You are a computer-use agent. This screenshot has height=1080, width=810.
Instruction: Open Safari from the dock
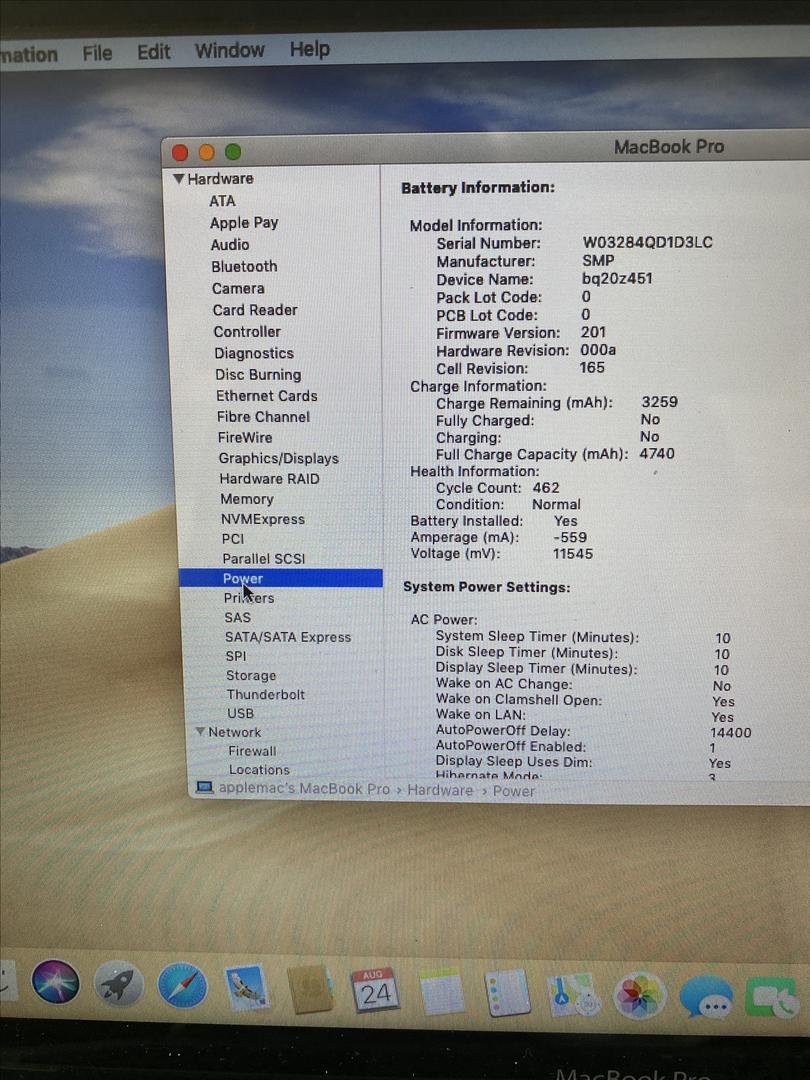point(182,986)
